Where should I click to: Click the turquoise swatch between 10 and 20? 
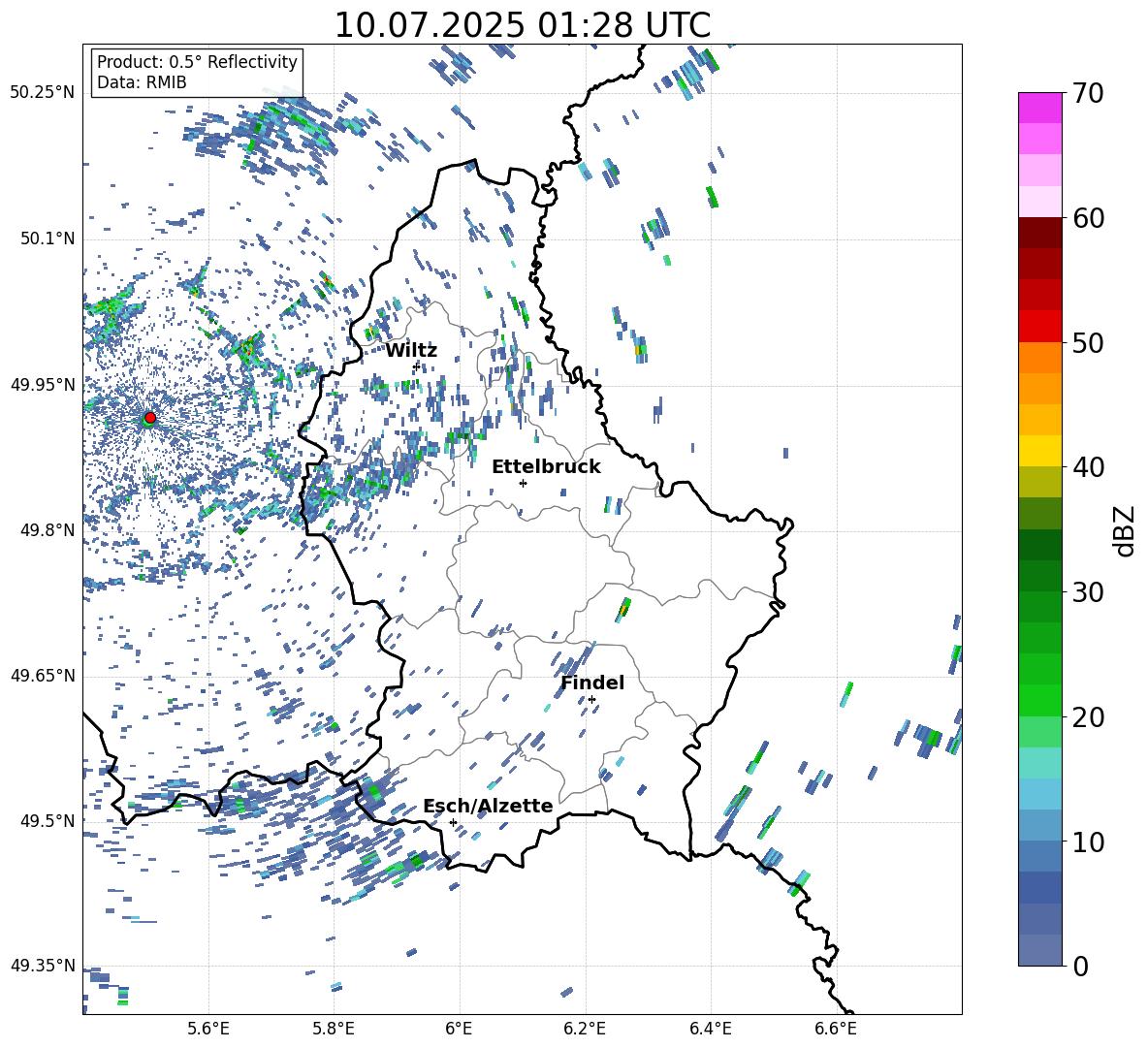pyautogui.click(x=1040, y=763)
